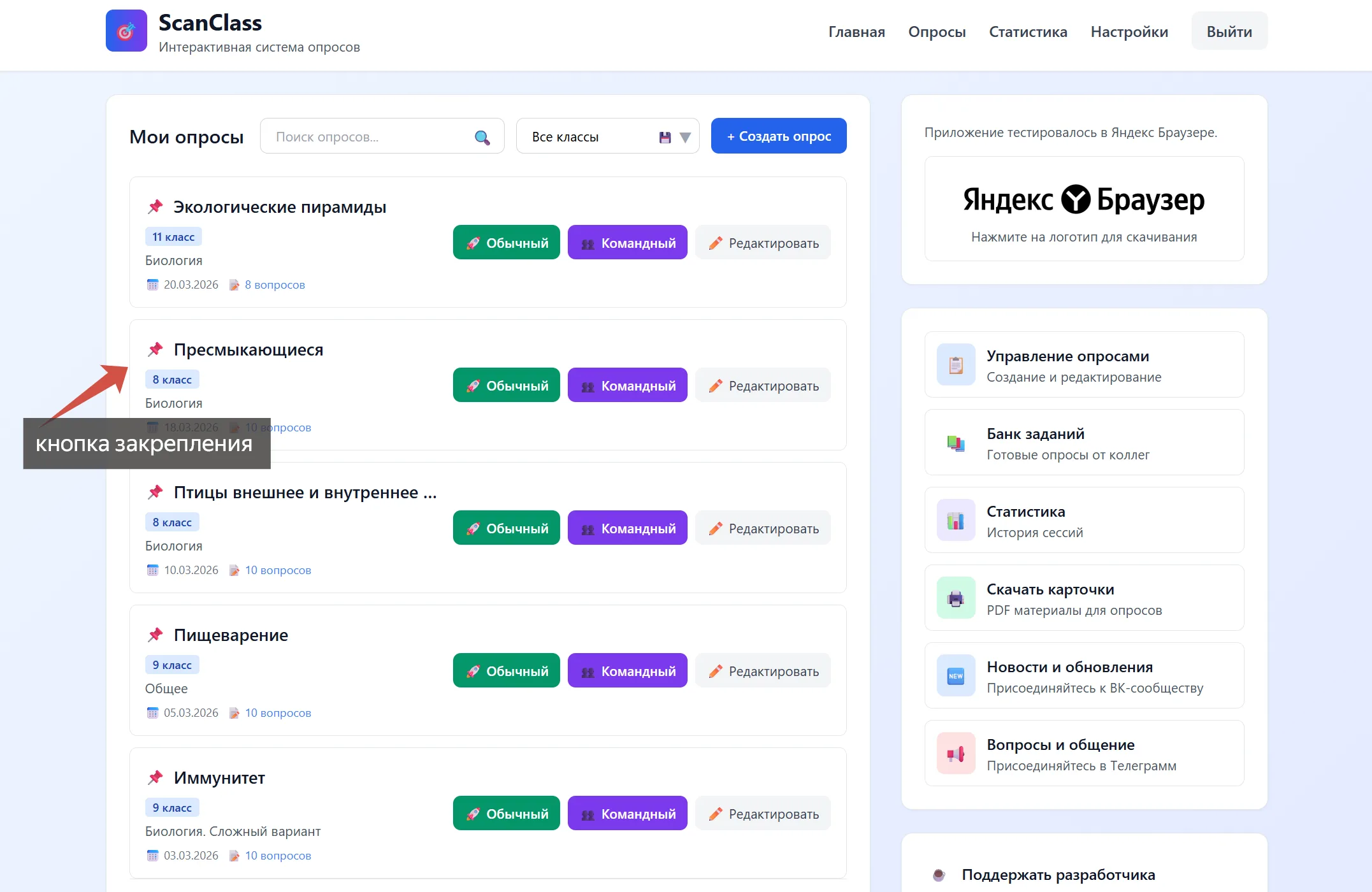Viewport: 1372px width, 892px height.
Task: Open the Новости и обновления icon
Action: click(x=955, y=676)
